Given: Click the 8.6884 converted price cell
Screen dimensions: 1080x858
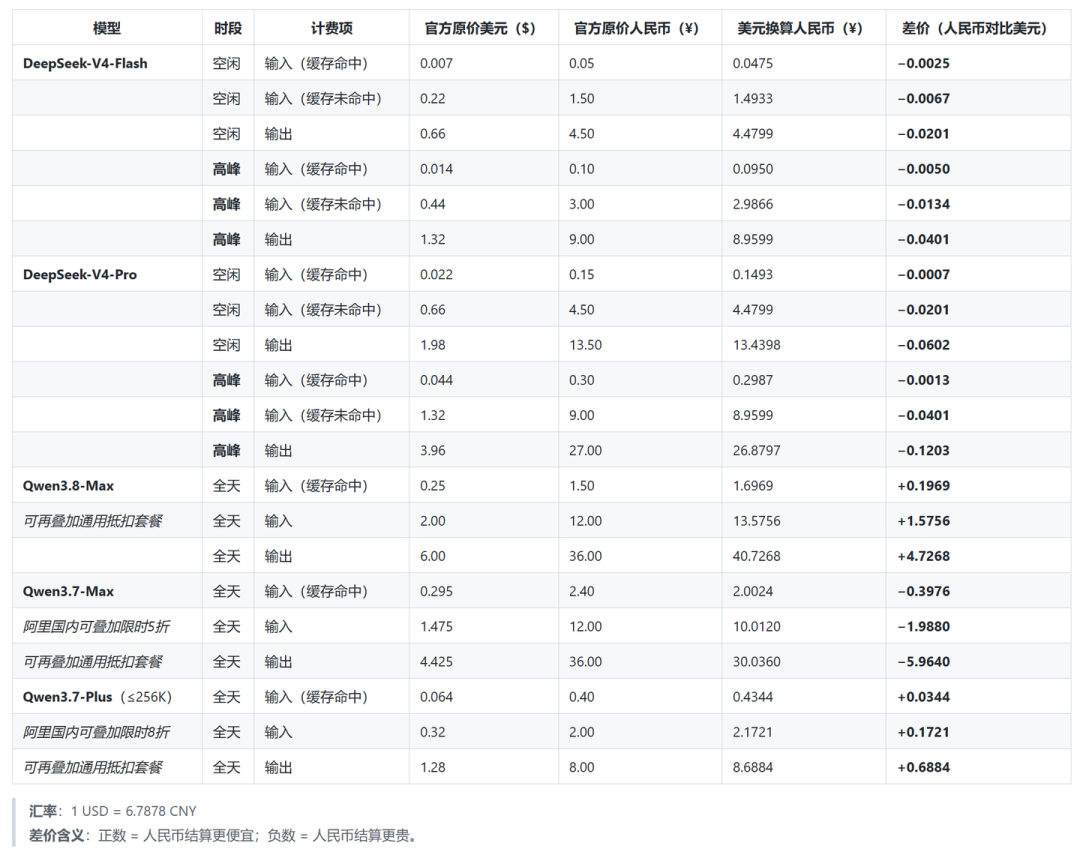Looking at the screenshot, I should pyautogui.click(x=753, y=767).
